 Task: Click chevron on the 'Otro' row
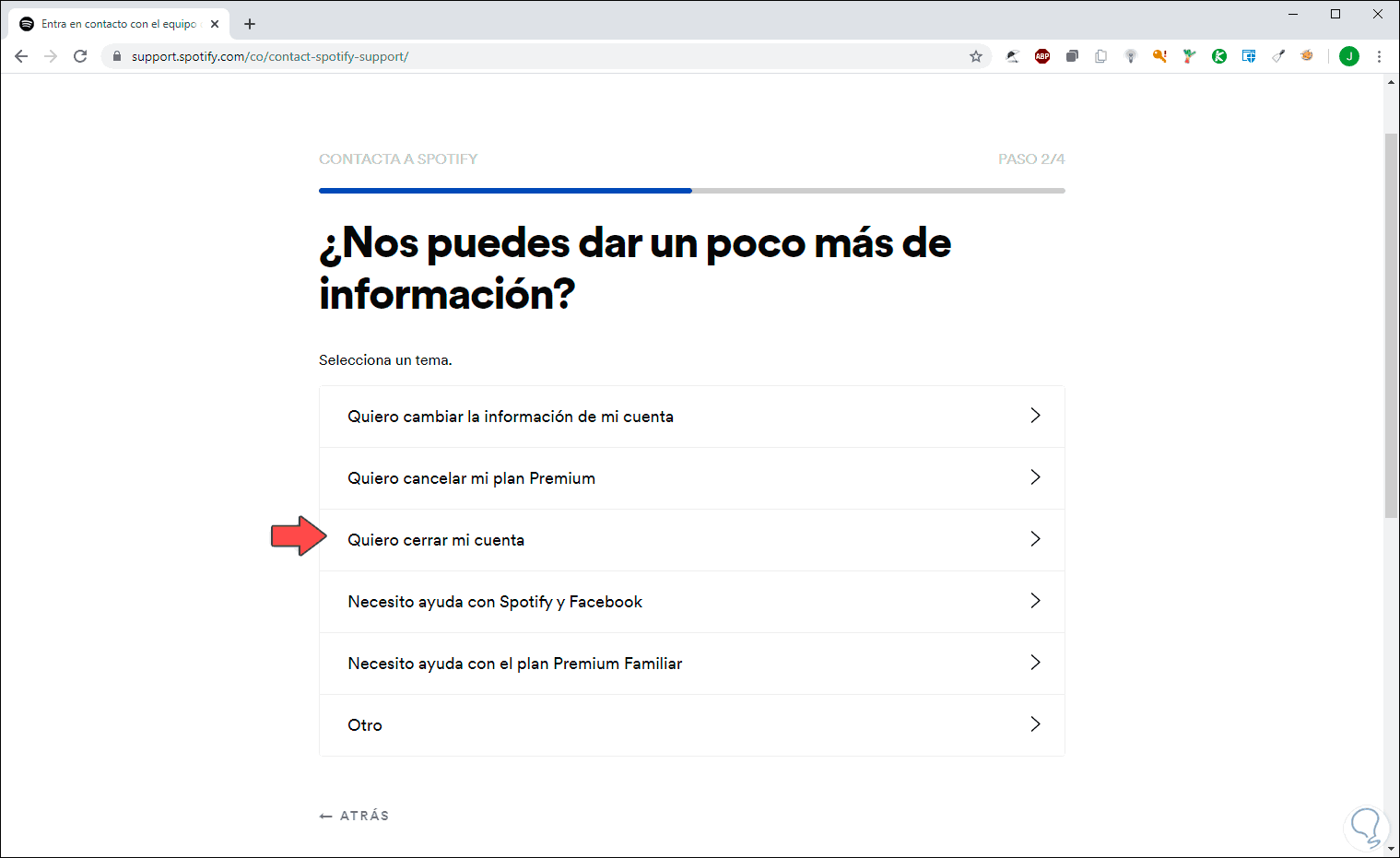tap(1035, 724)
